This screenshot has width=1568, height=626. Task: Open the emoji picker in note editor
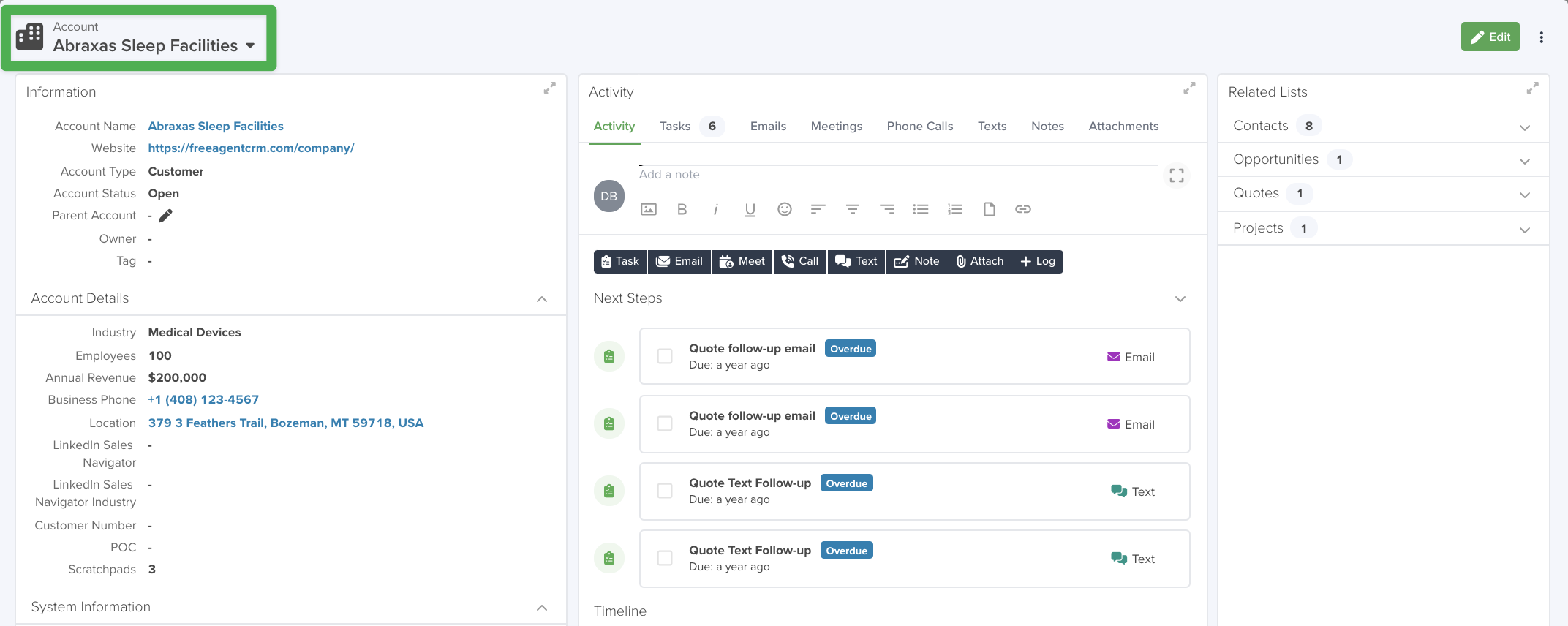point(785,209)
